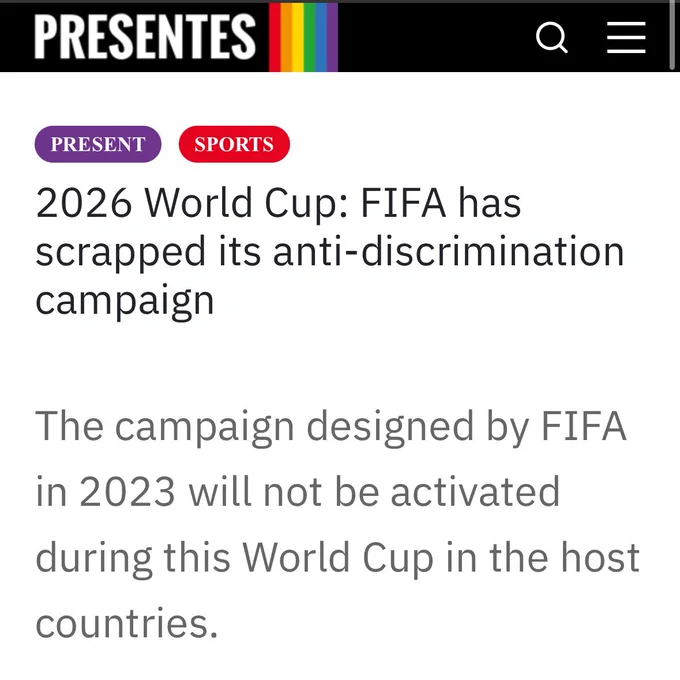The height and width of the screenshot is (680, 680).
Task: Click the PRESENTES logo text
Action: (145, 36)
